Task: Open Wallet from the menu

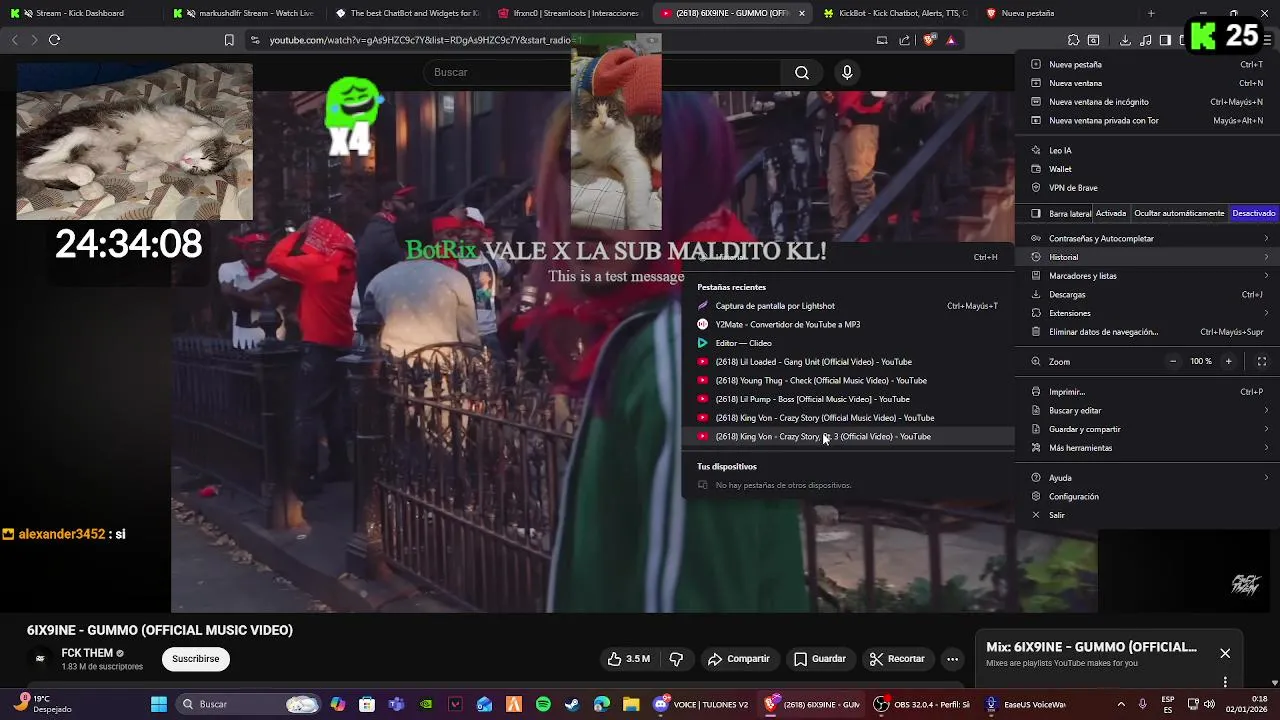Action: (x=1148, y=169)
